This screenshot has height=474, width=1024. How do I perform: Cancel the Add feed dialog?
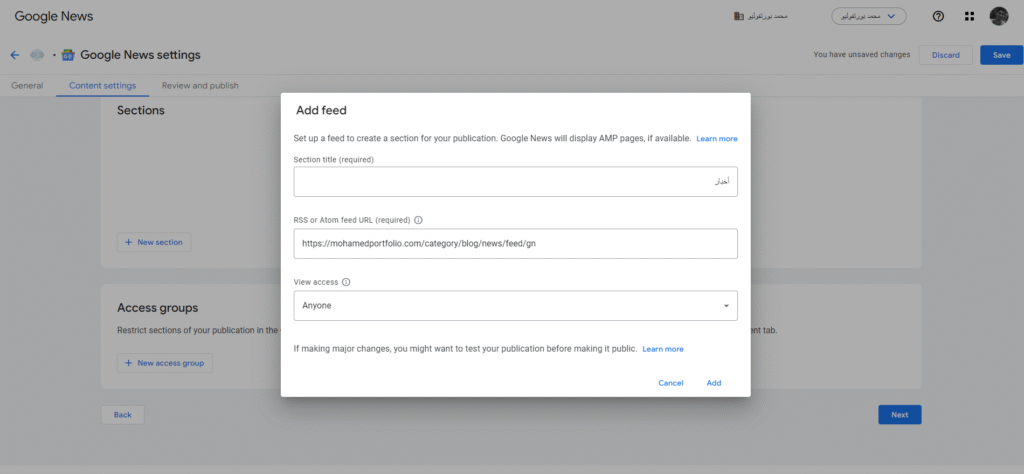point(671,383)
